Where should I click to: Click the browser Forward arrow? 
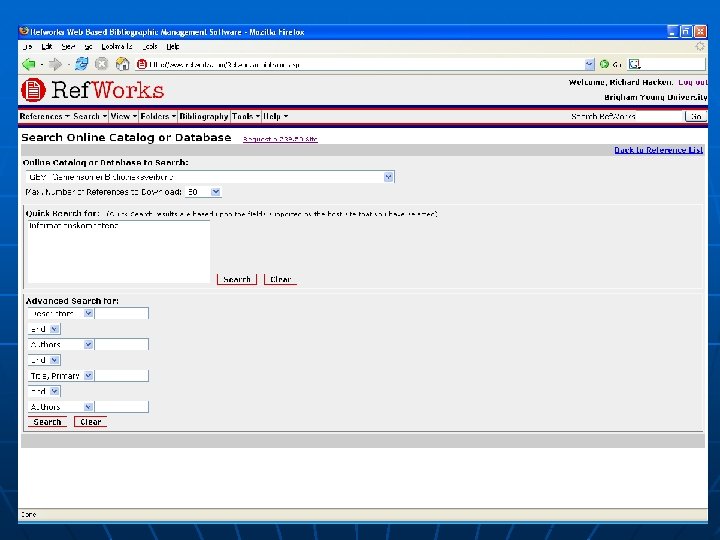pos(55,64)
